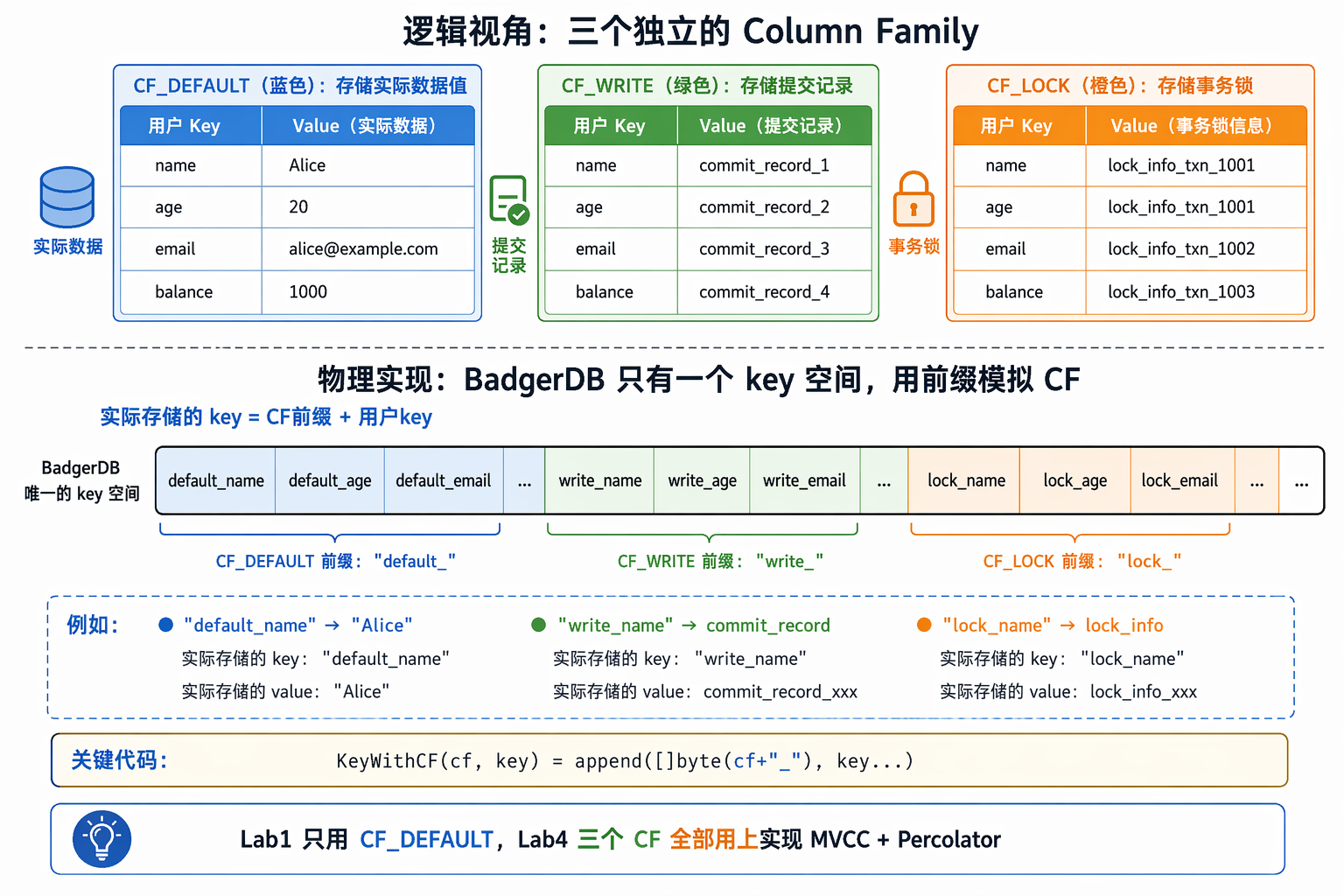
Task: Click the "关键代码：" label
Action: click(119, 759)
